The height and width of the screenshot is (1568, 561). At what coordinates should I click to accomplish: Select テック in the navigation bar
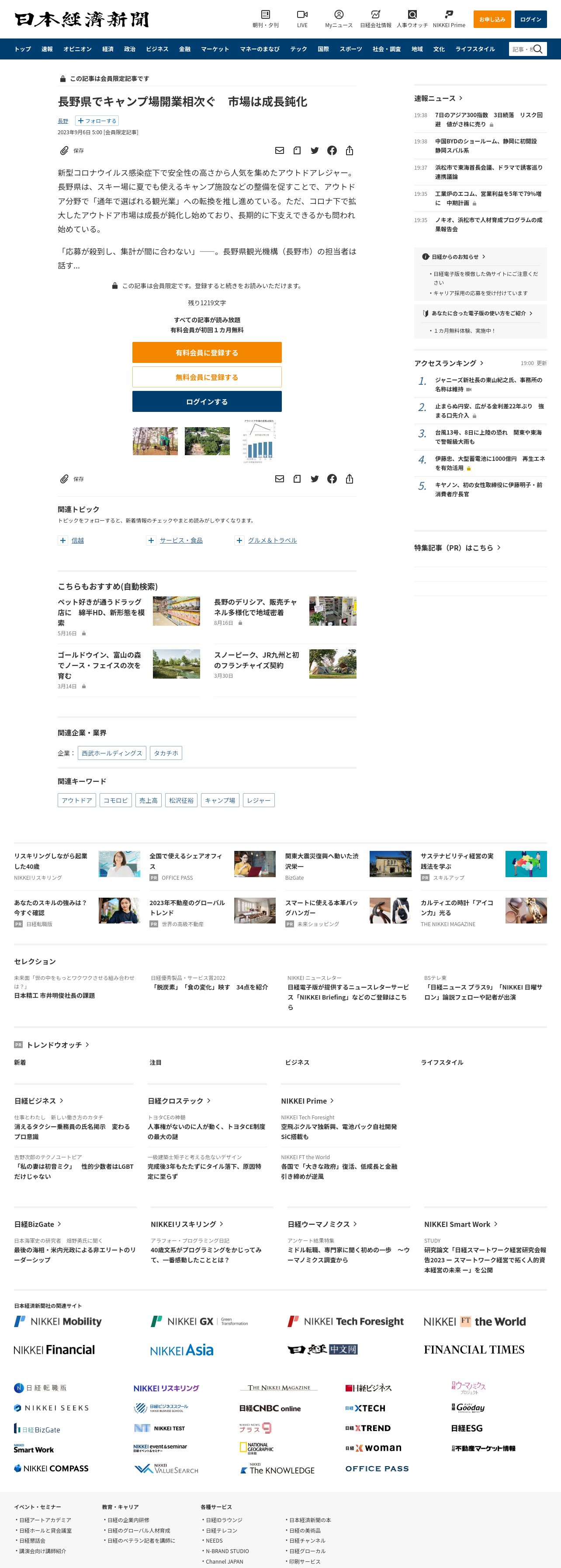click(298, 49)
